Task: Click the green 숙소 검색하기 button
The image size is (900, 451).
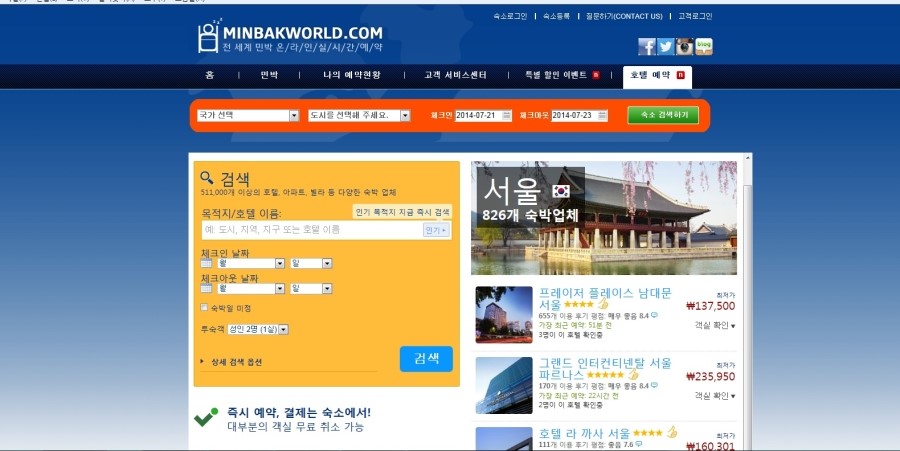Action: point(663,115)
